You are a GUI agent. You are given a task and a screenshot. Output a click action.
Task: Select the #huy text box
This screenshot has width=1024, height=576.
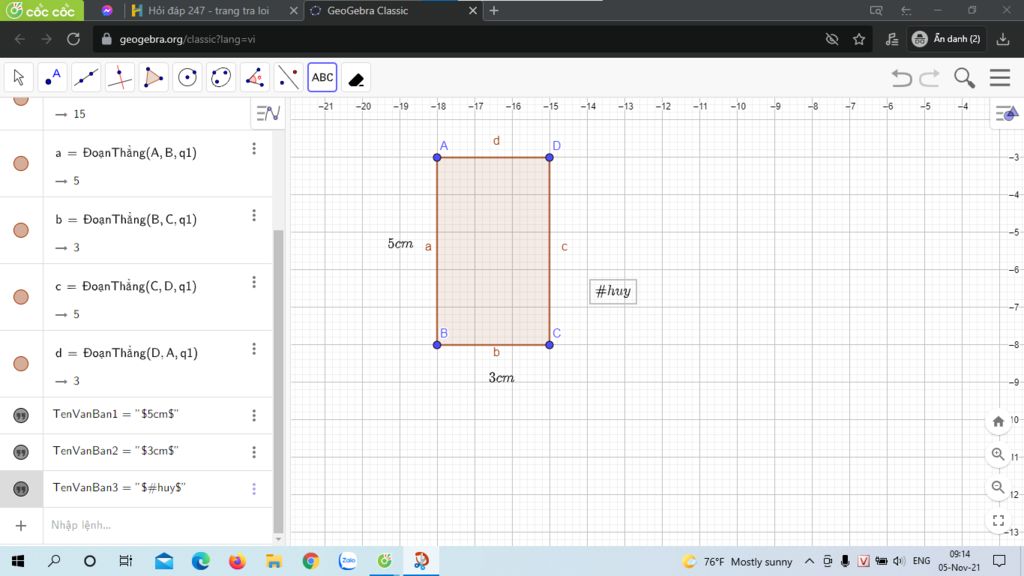point(613,291)
